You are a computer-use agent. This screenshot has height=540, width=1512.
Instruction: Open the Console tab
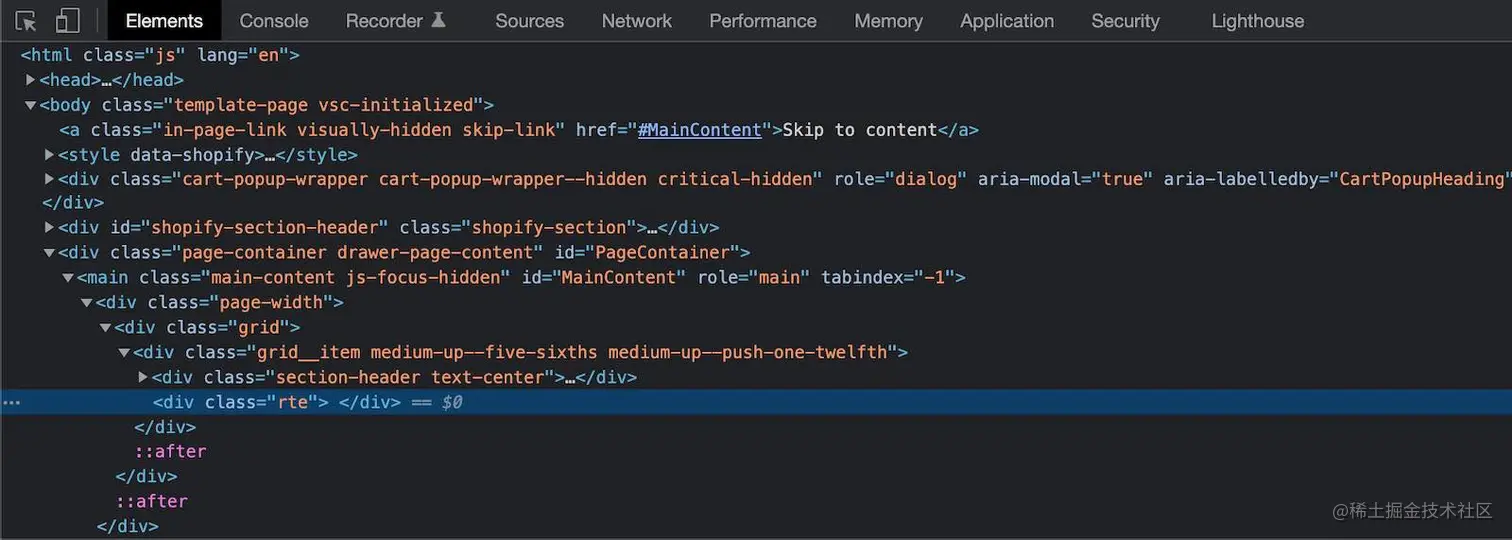(274, 20)
